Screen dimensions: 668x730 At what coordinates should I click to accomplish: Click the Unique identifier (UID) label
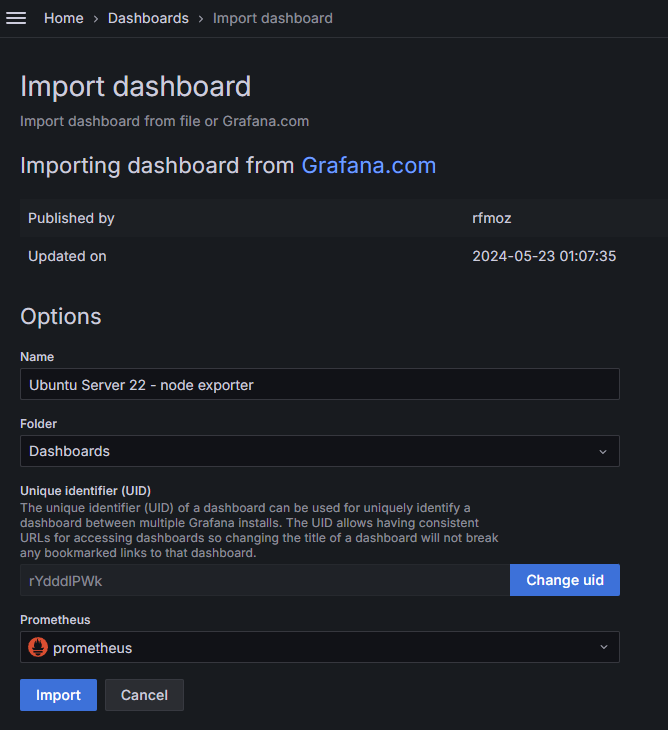pyautogui.click(x=86, y=491)
